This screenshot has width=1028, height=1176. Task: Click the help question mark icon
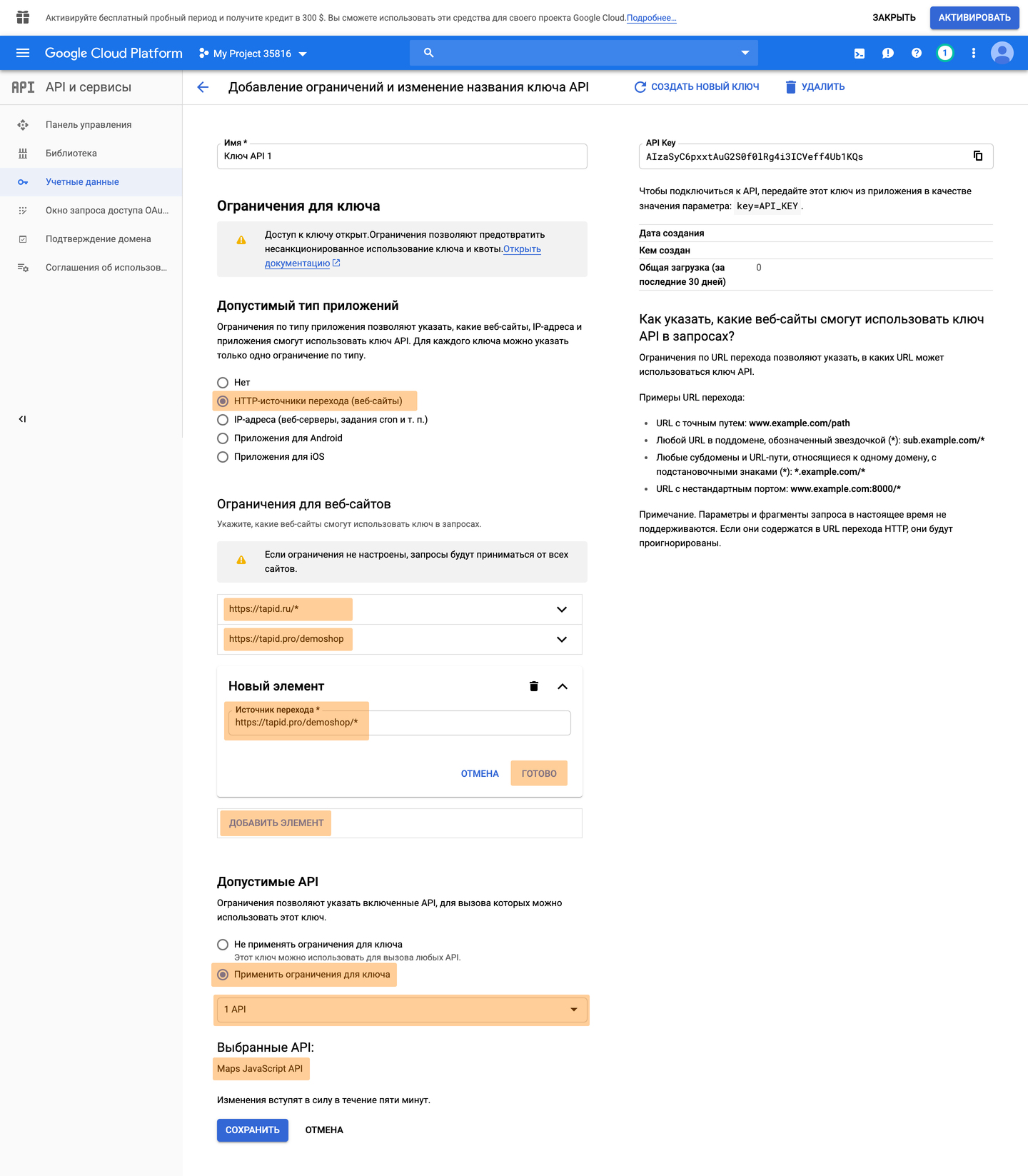coord(917,53)
